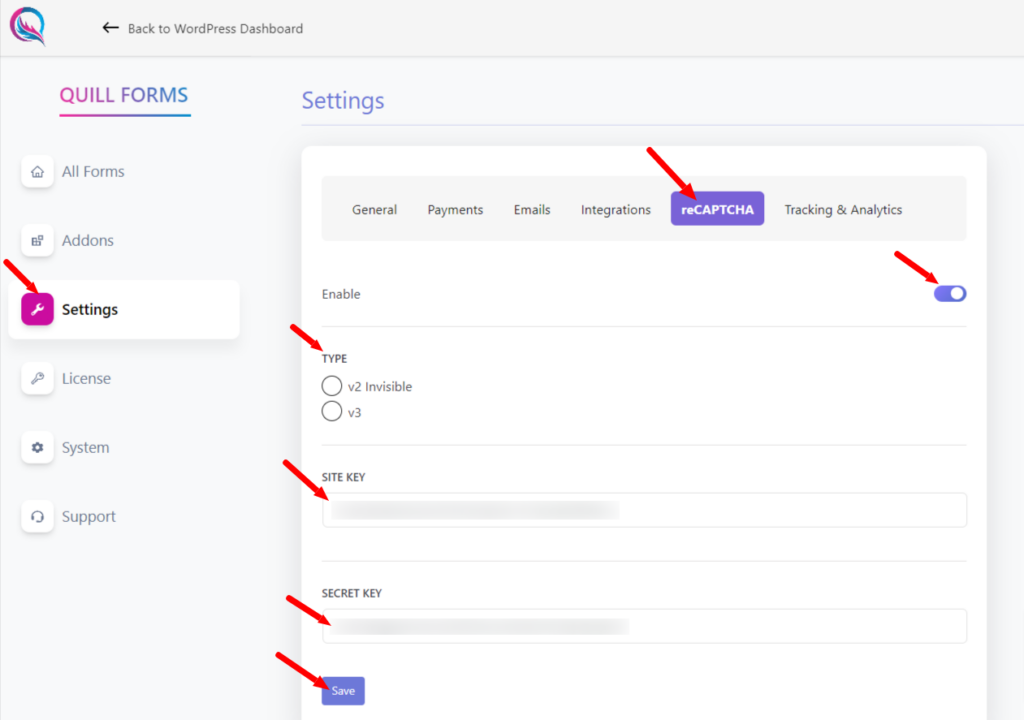Navigate to Addons page
1024x720 pixels.
tap(88, 240)
